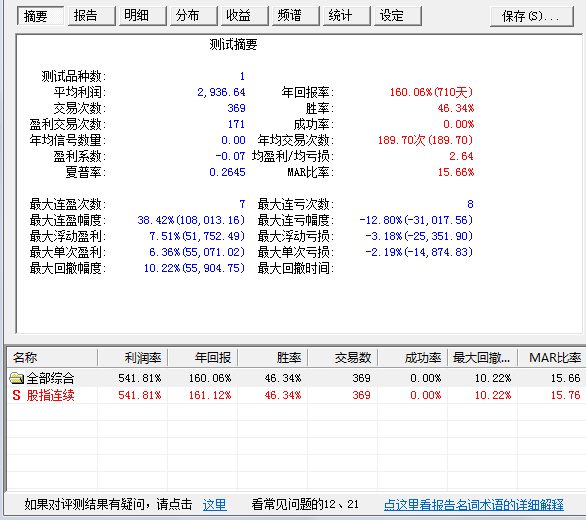The width and height of the screenshot is (586, 520).
Task: Click the 均盈利/均亏损 value 2.64
Action: point(461,156)
